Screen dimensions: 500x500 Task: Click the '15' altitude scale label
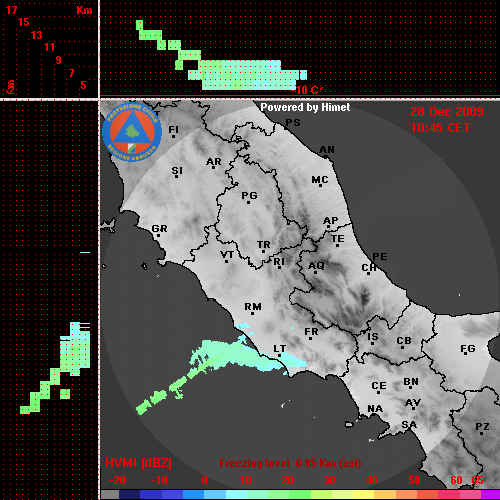[x=24, y=22]
